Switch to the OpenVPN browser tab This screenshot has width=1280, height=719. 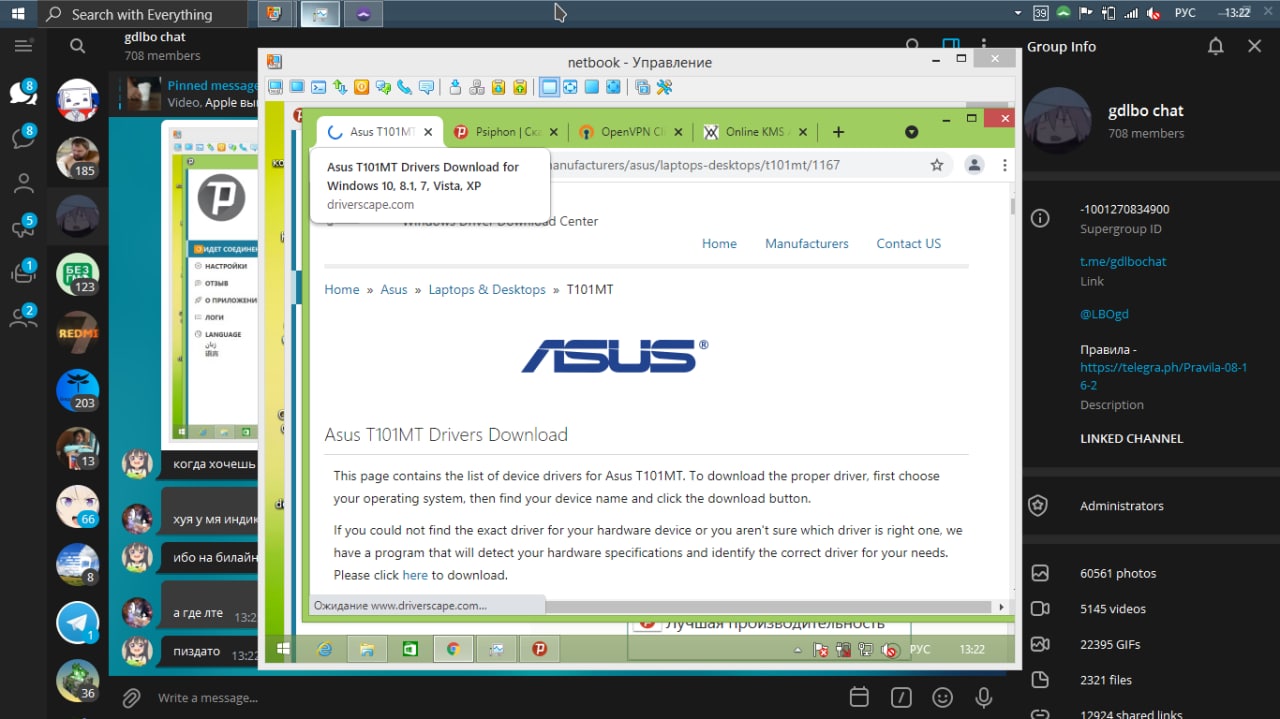point(632,132)
